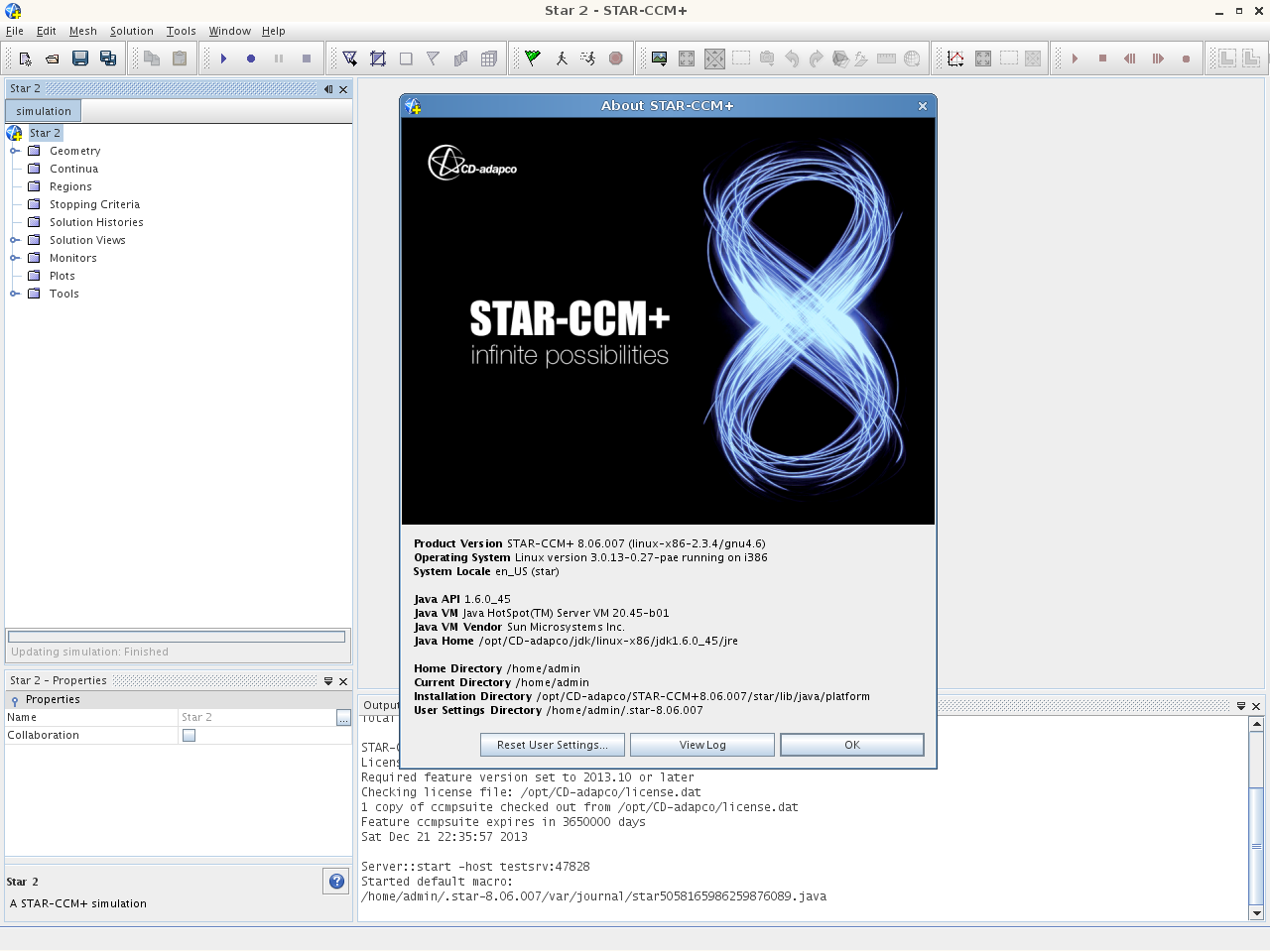Screen dimensions: 1270x952
Task: Click the Save All toolbar icon
Action: [108, 59]
